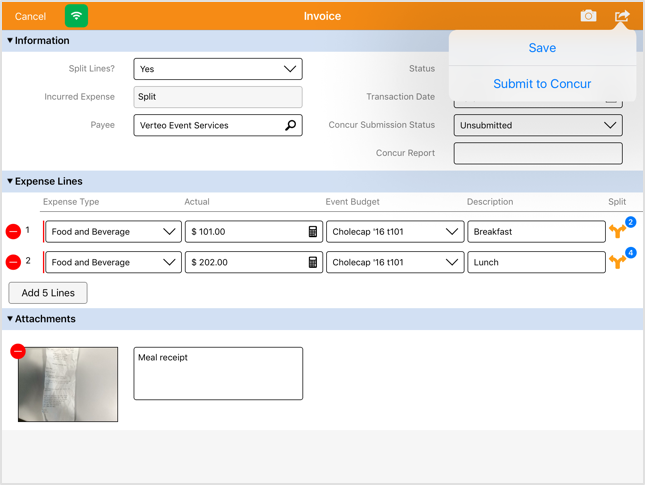This screenshot has height=485, width=645.
Task: Collapse the Expense Lines section
Action: [x=10, y=182]
